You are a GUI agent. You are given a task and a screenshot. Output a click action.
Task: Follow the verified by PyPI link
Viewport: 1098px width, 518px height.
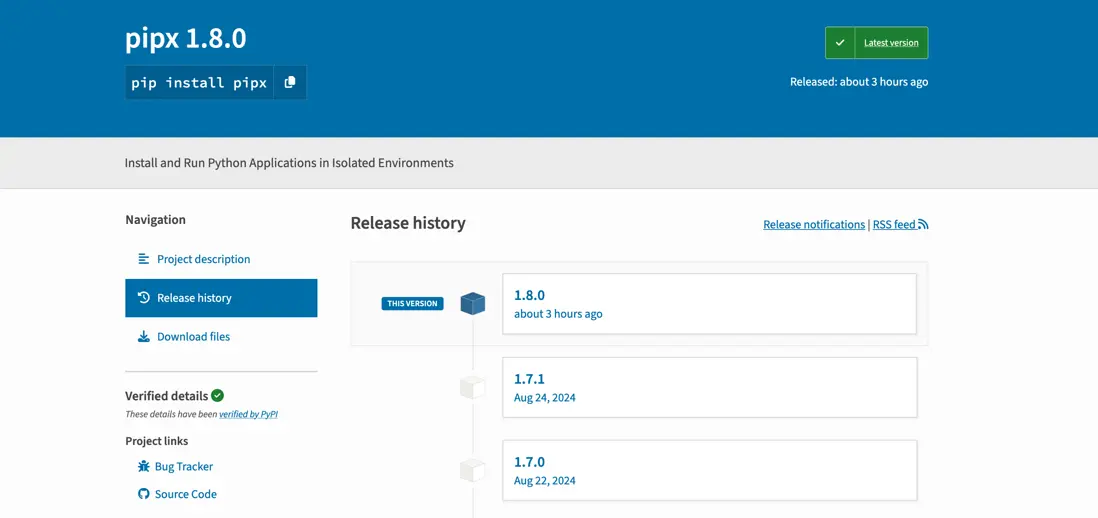tap(248, 414)
